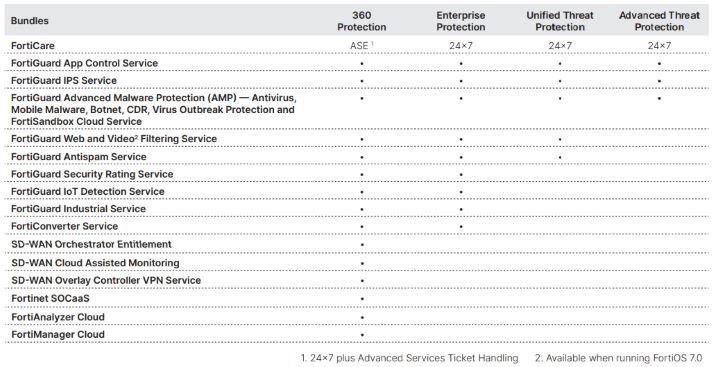Click FortiGuard IoT Detection Service label
Image resolution: width=714 pixels, height=367 pixels.
click(87, 191)
